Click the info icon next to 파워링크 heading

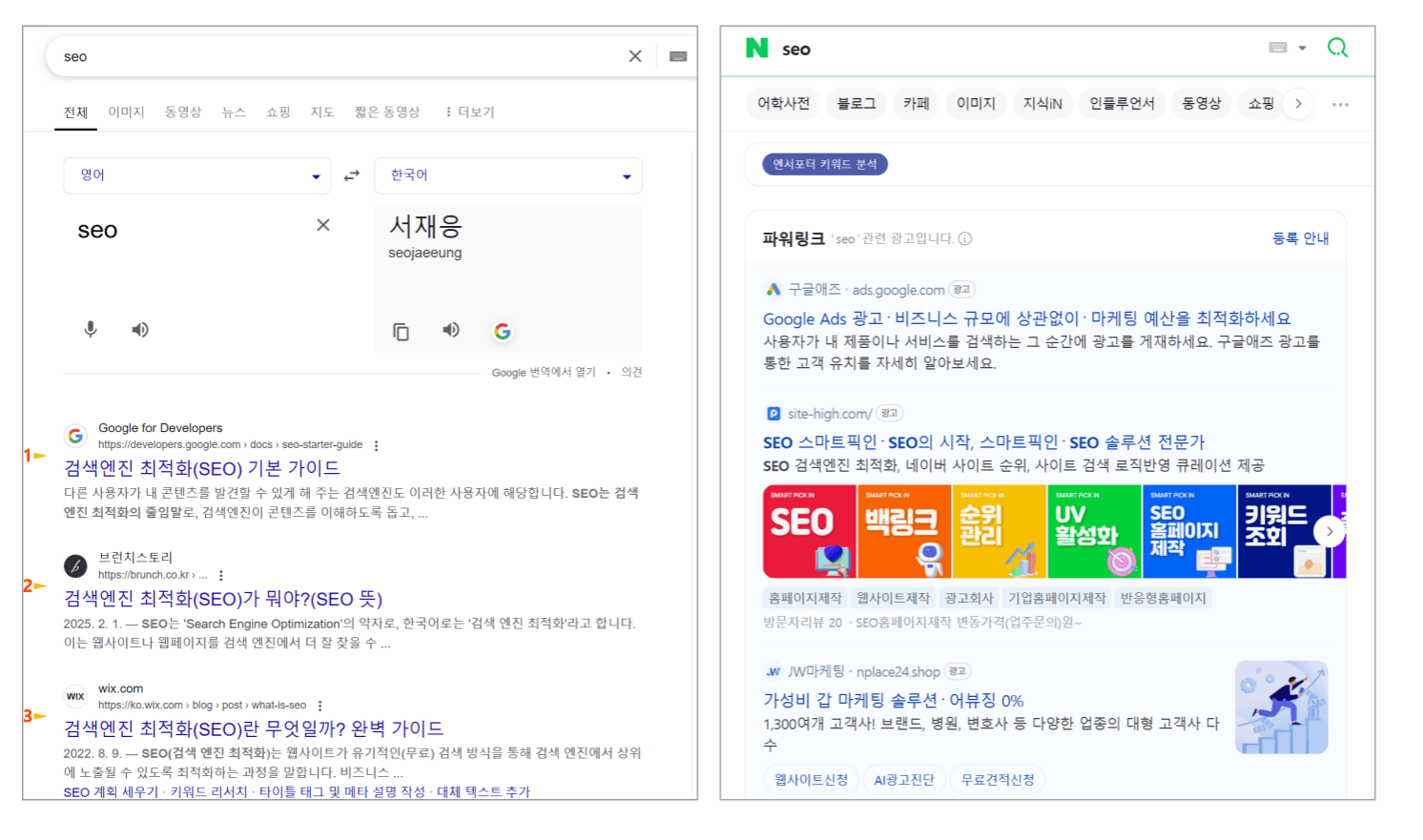[x=965, y=238]
